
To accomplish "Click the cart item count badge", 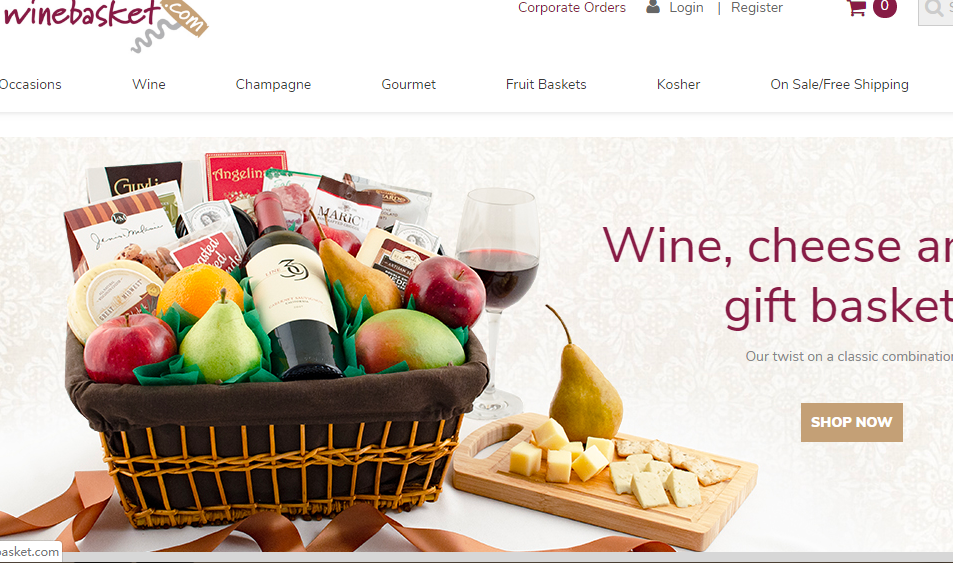I will (884, 7).
